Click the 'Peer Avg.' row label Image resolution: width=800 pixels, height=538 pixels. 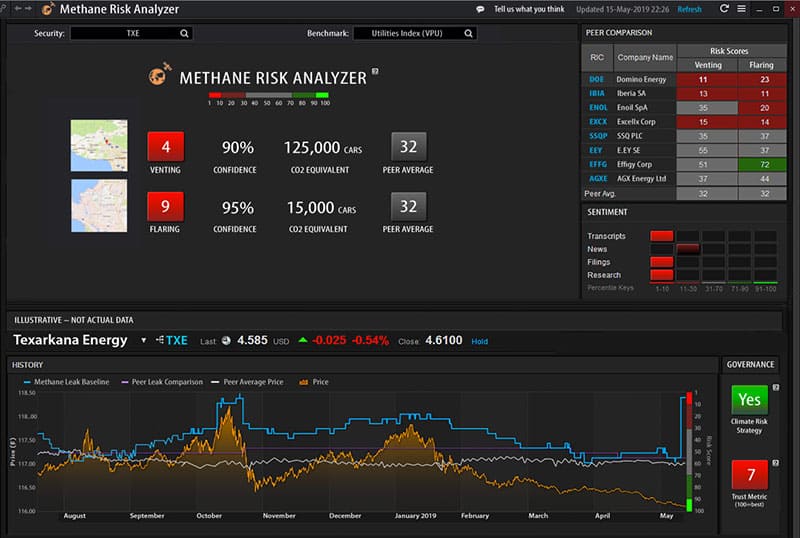pyautogui.click(x=600, y=193)
